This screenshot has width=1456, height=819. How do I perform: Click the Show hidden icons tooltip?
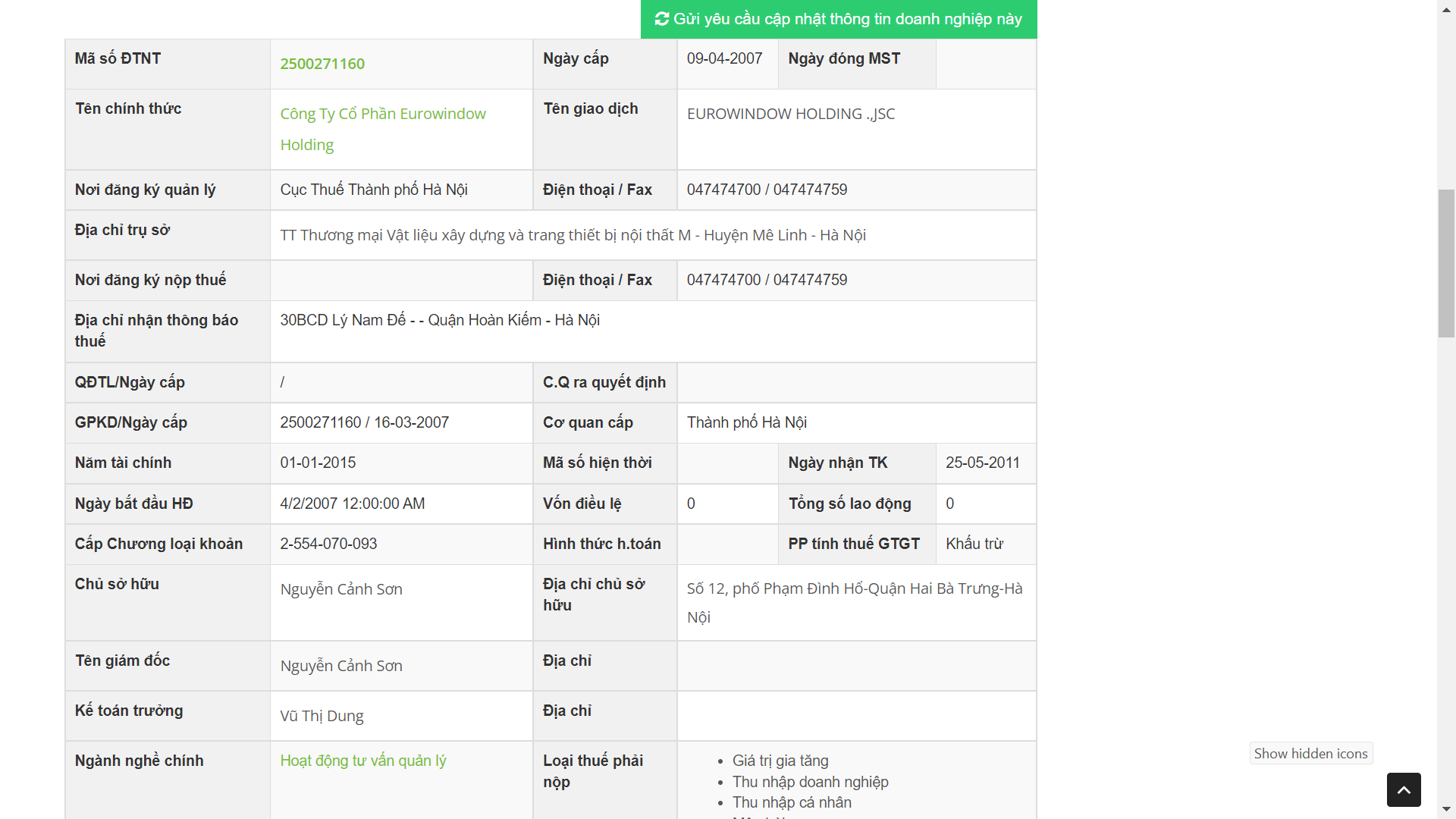(x=1311, y=753)
